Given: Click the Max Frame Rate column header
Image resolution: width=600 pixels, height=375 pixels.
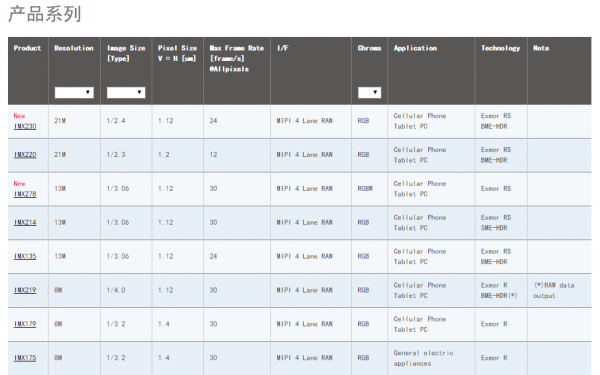Looking at the screenshot, I should [236, 59].
